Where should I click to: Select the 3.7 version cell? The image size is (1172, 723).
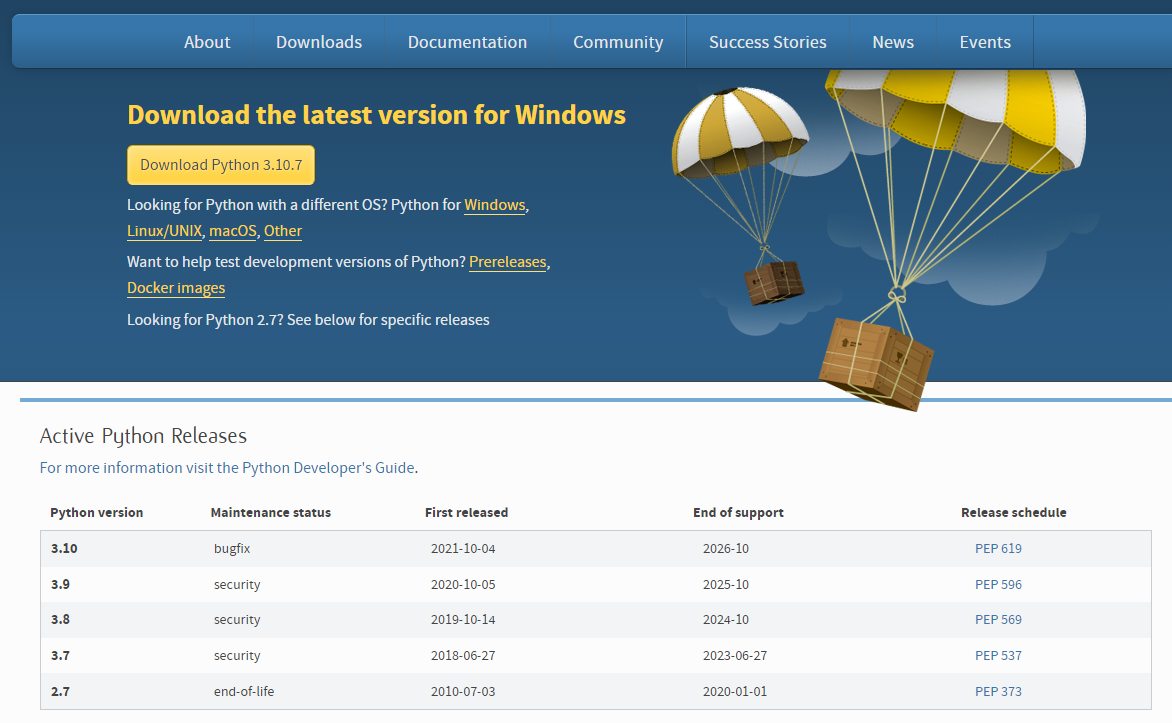61,655
